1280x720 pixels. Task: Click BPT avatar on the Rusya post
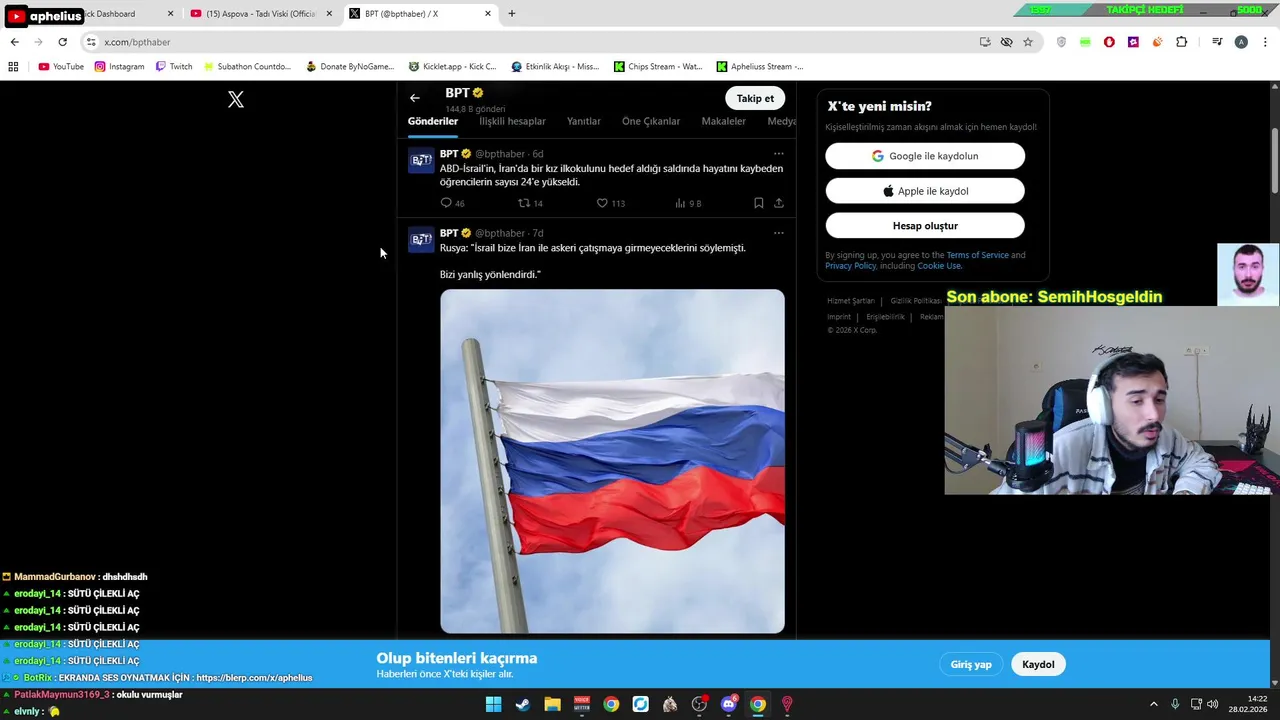point(421,240)
